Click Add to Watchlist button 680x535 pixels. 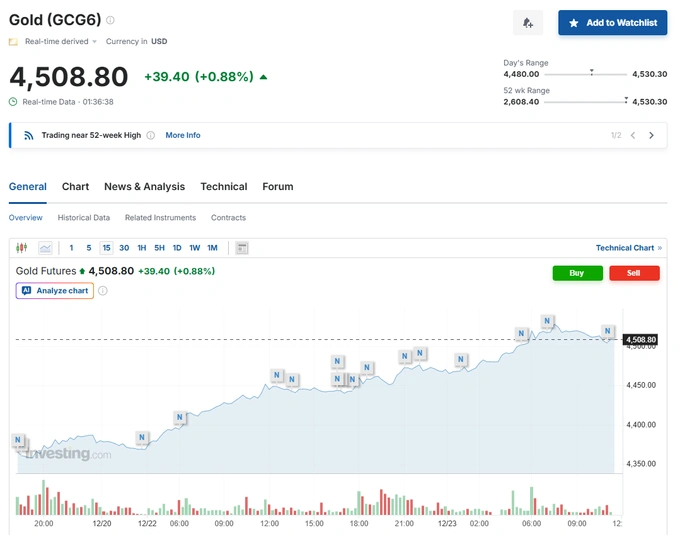pyautogui.click(x=612, y=23)
